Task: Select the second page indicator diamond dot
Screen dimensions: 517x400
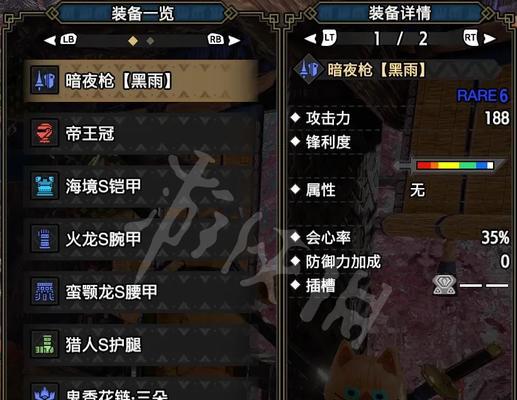Action: point(150,41)
